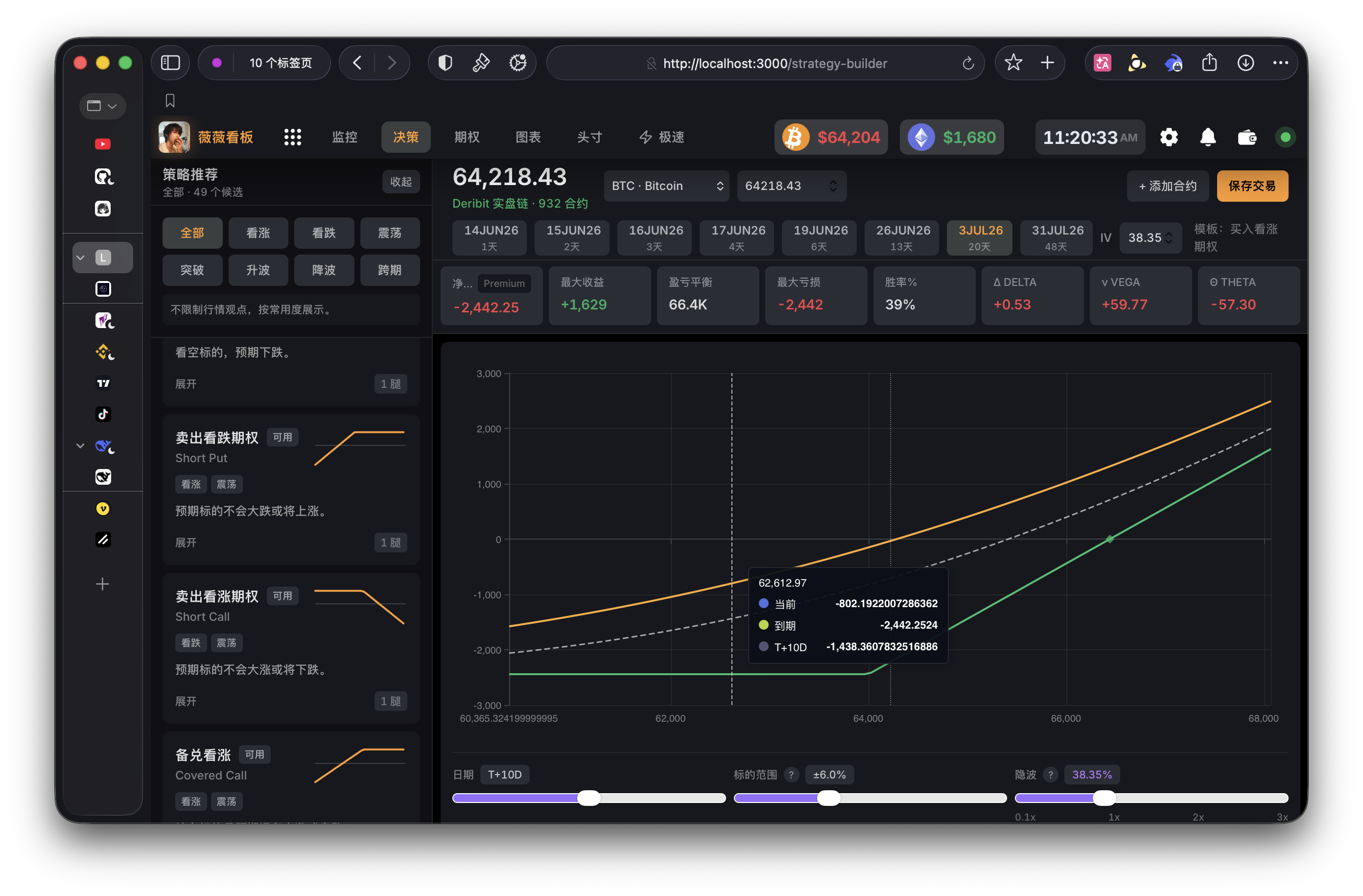This screenshot has height=896, width=1363.
Task: Open the TradingView sidebar shortcut
Action: (x=103, y=383)
